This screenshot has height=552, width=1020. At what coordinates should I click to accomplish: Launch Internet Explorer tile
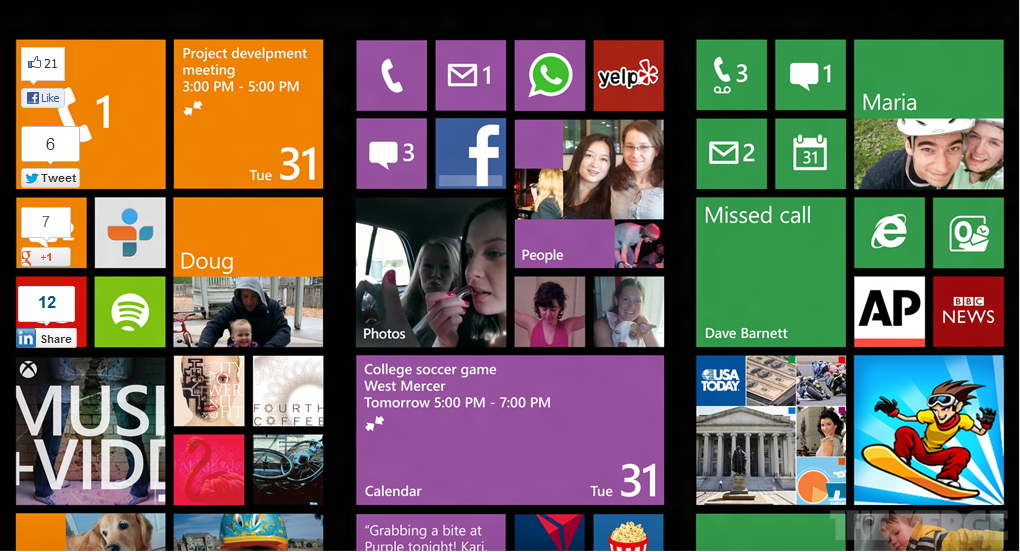(x=889, y=232)
